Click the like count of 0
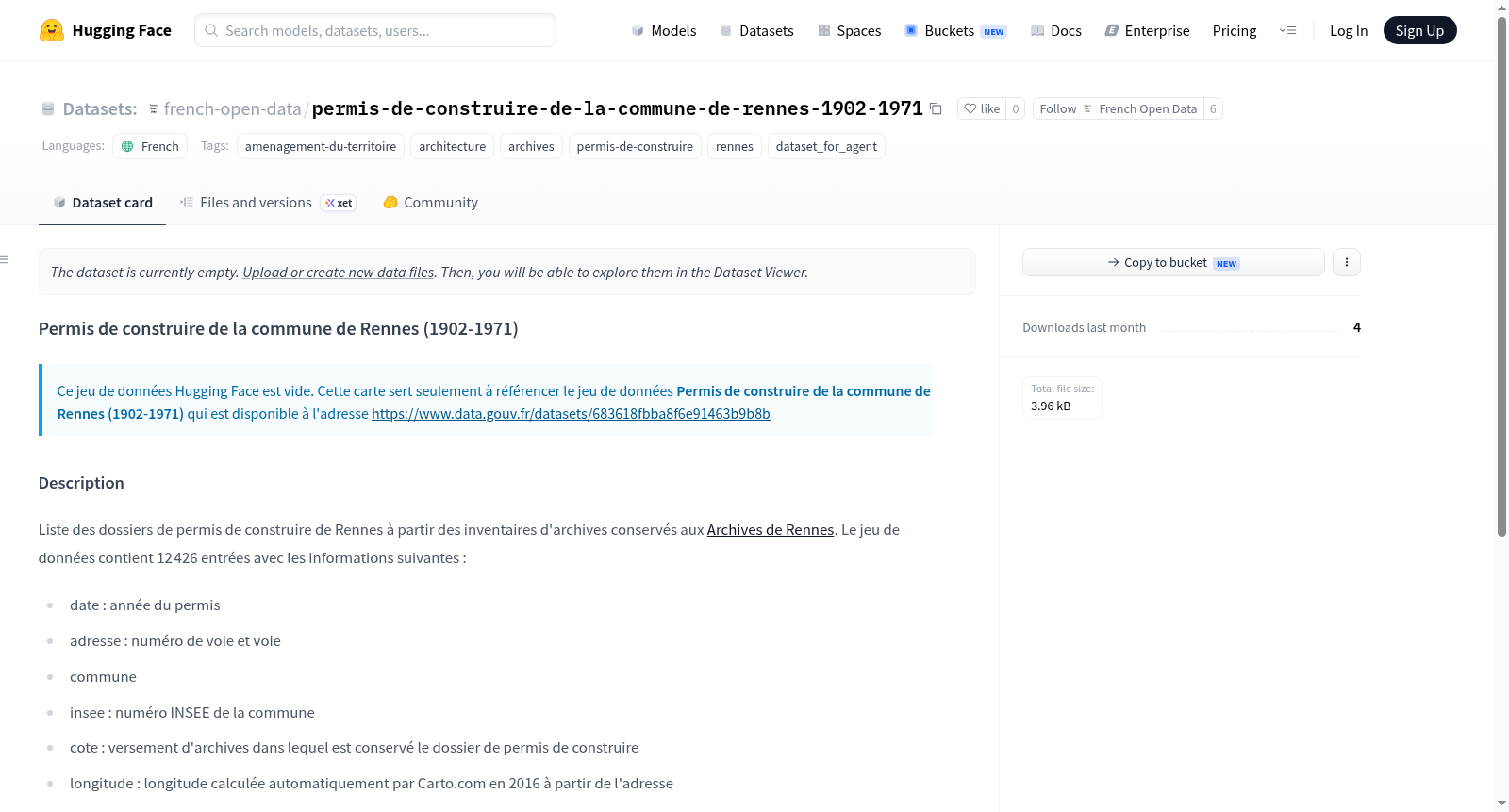The image size is (1509, 812). point(1016,108)
